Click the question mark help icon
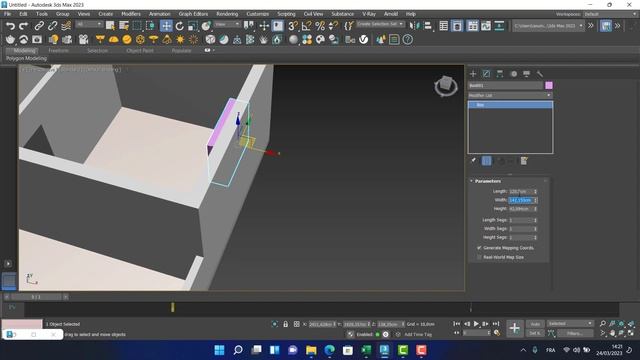640x360 pixels. pos(407,40)
